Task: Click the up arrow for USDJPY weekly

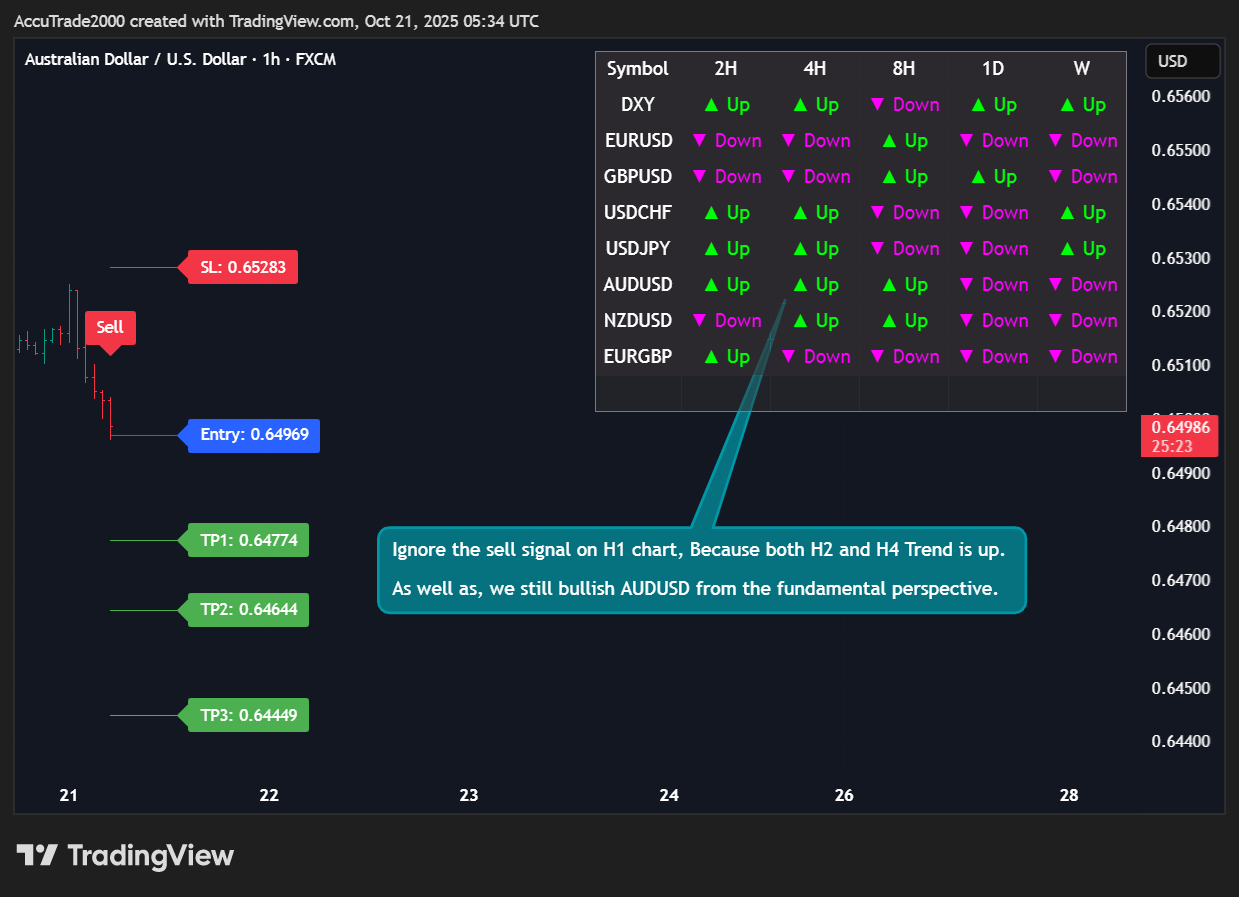Action: pos(1067,249)
